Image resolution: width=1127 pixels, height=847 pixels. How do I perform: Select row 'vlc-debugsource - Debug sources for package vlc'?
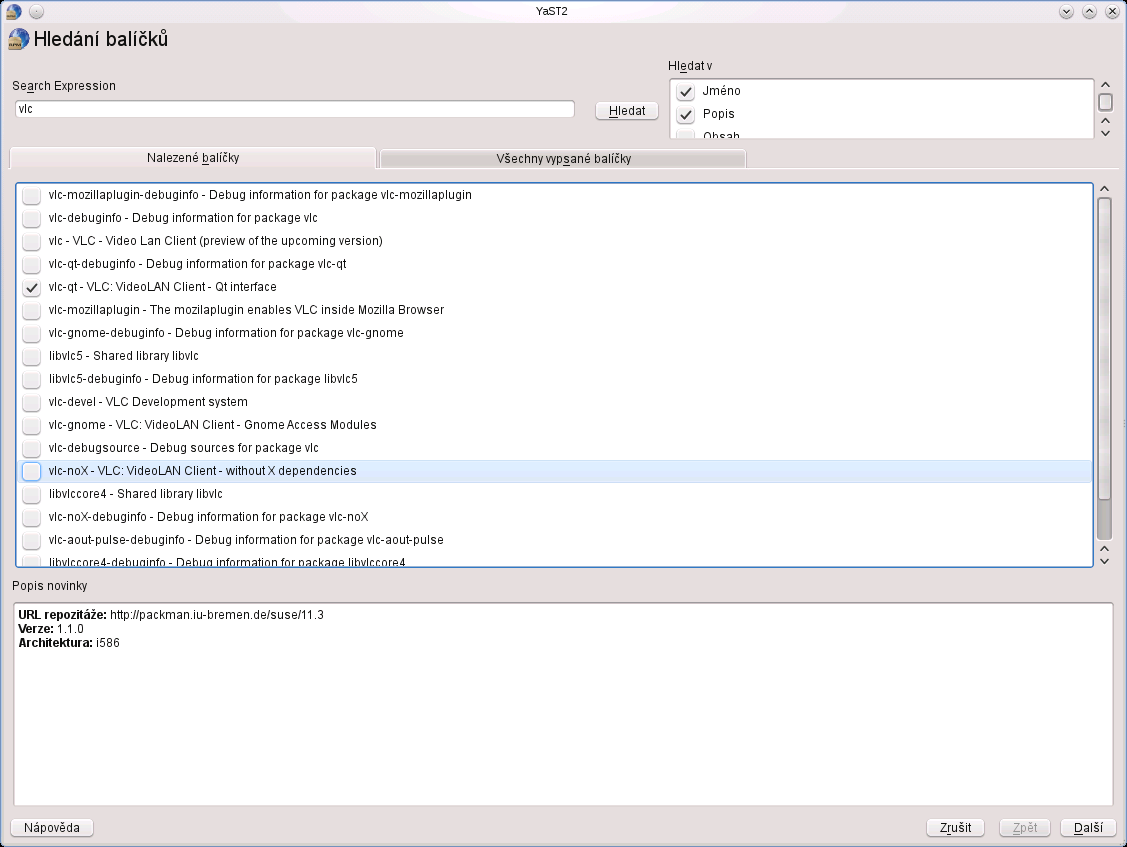[x=554, y=448]
